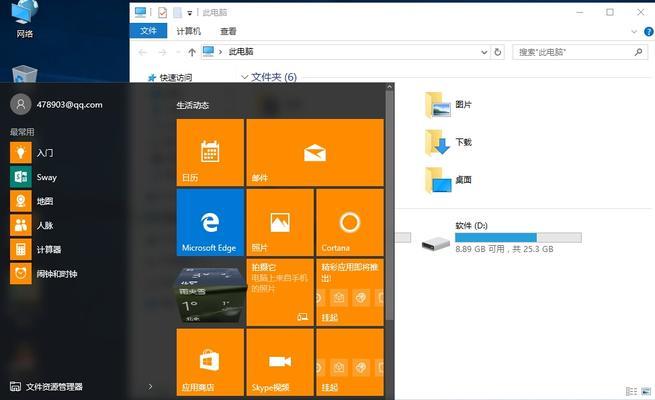Open address bar history dropdown

(x=484, y=52)
